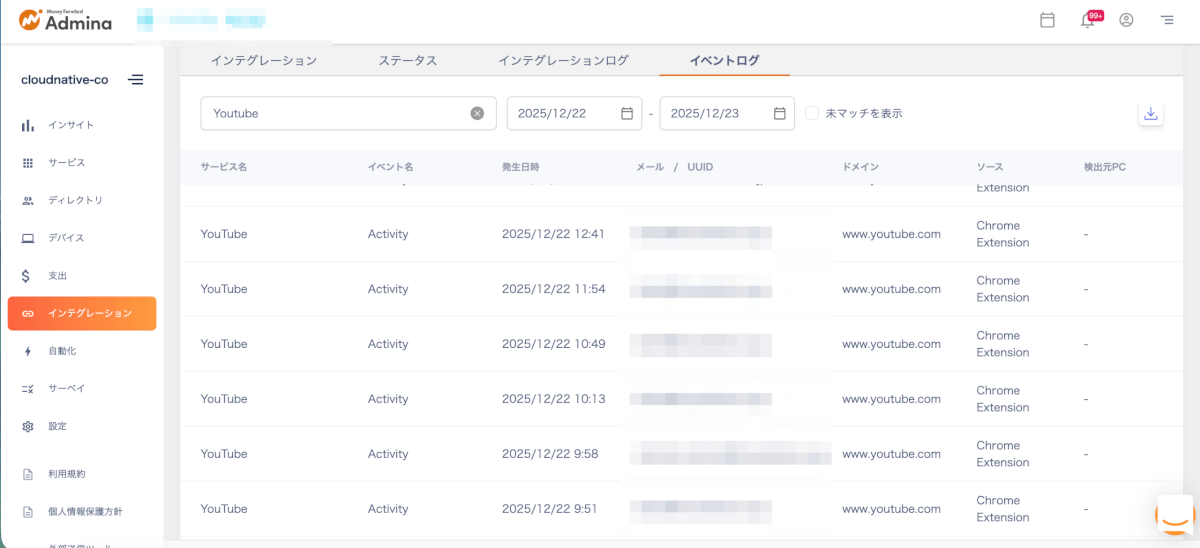This screenshot has height=548, width=1200.
Task: Open the notifications bell icon
Action: coord(1088,20)
